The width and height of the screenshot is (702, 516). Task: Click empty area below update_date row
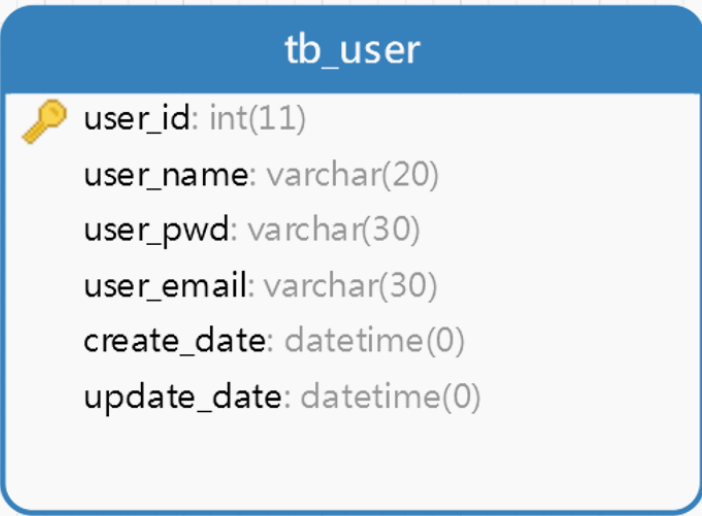click(x=351, y=463)
